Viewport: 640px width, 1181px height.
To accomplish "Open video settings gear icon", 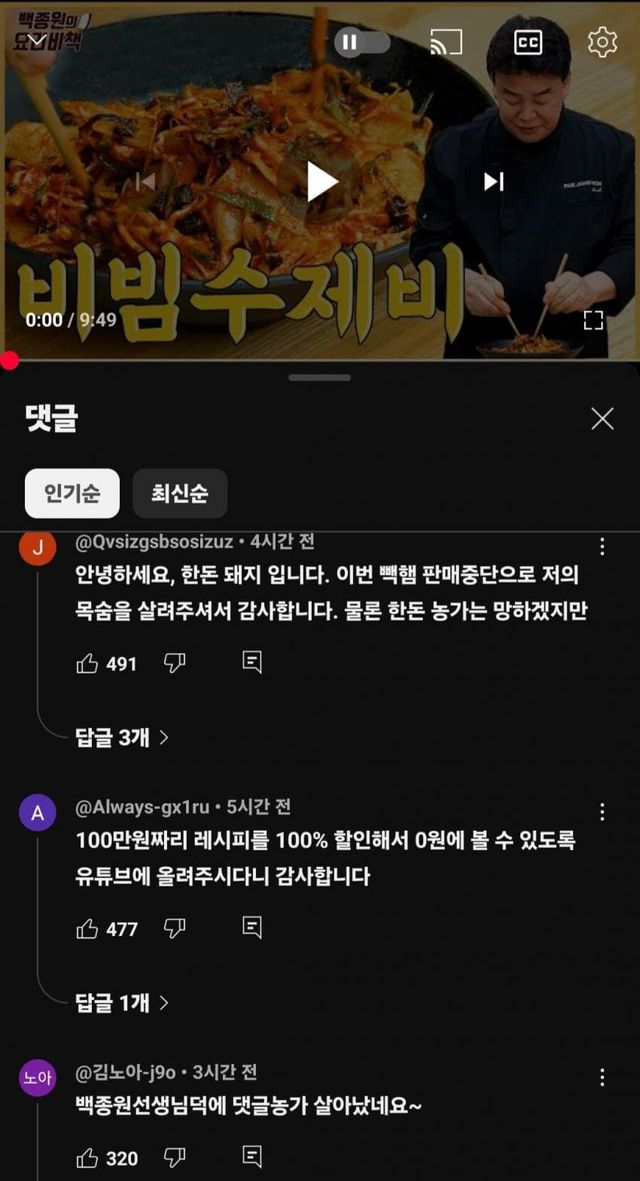I will pyautogui.click(x=602, y=42).
